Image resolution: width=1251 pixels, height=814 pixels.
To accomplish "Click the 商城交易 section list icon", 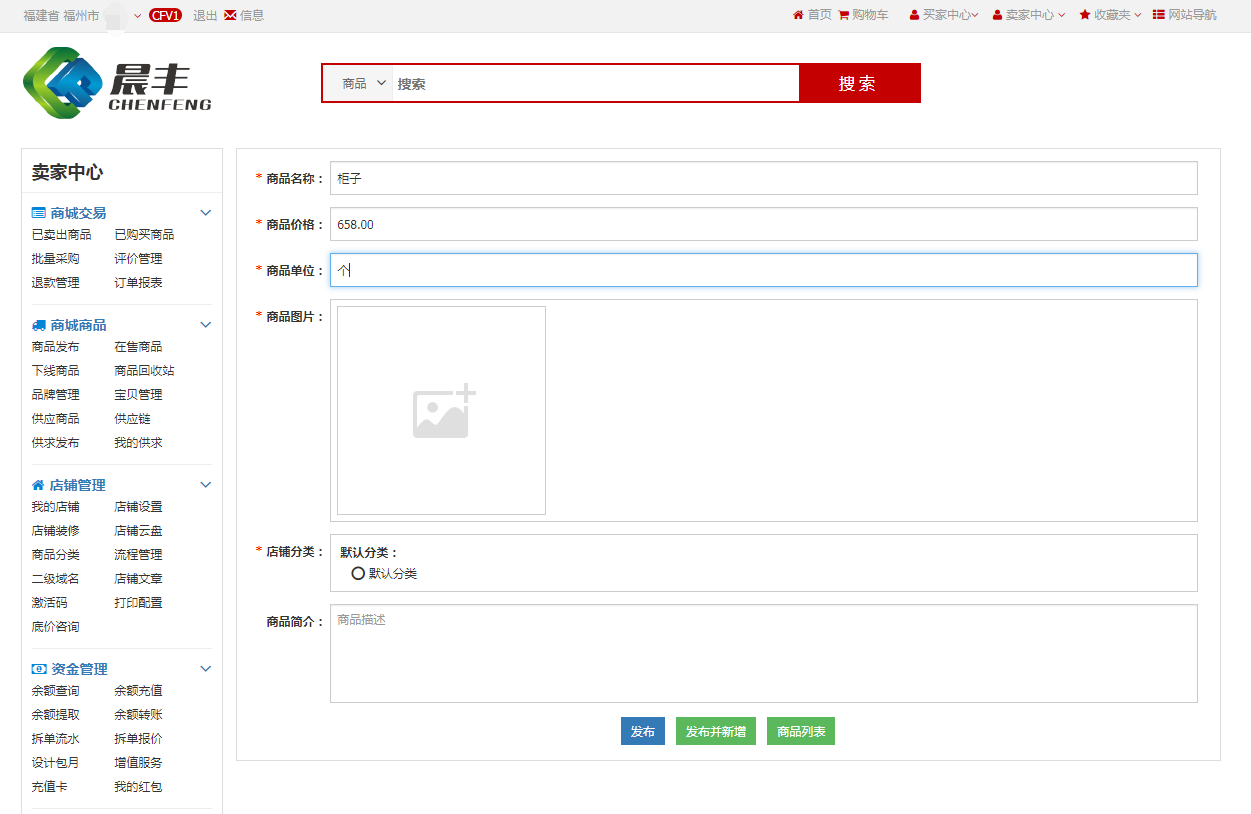I will pos(39,213).
